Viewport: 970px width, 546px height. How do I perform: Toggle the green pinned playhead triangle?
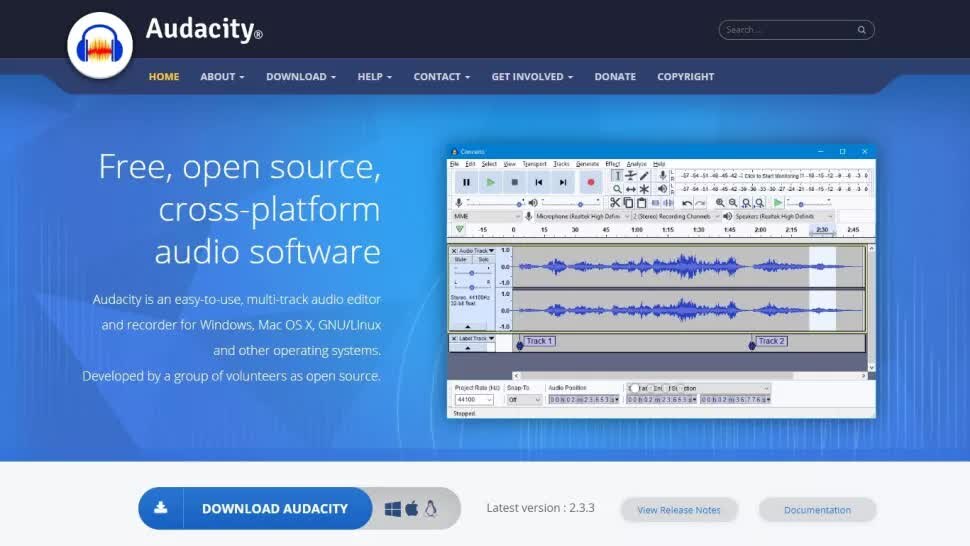[460, 229]
